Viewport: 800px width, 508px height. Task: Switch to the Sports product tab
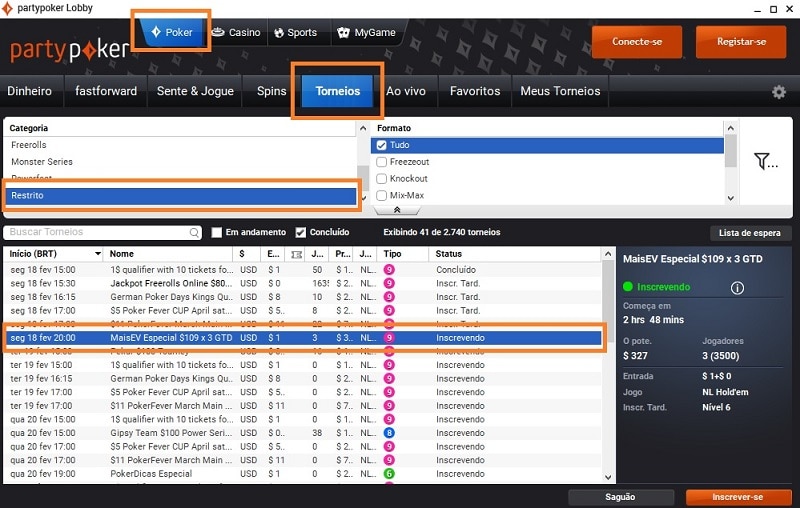(x=296, y=33)
